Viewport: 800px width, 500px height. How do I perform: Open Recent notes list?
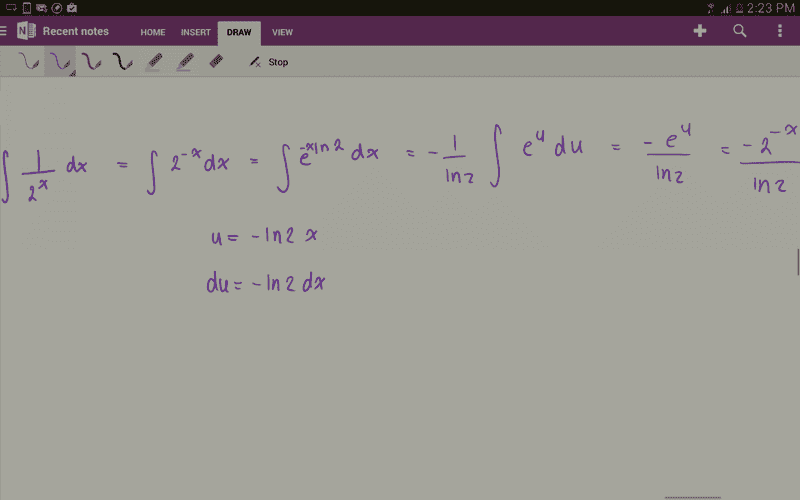tap(76, 31)
